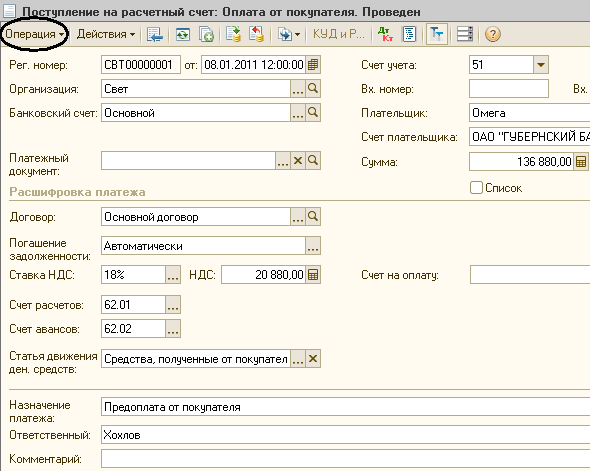The width and height of the screenshot is (590, 471).
Task: Open the Действия menu
Action: [106, 34]
